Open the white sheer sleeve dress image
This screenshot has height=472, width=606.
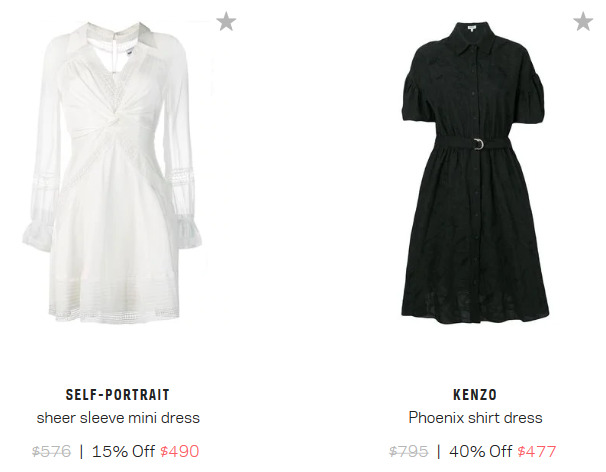[112, 172]
